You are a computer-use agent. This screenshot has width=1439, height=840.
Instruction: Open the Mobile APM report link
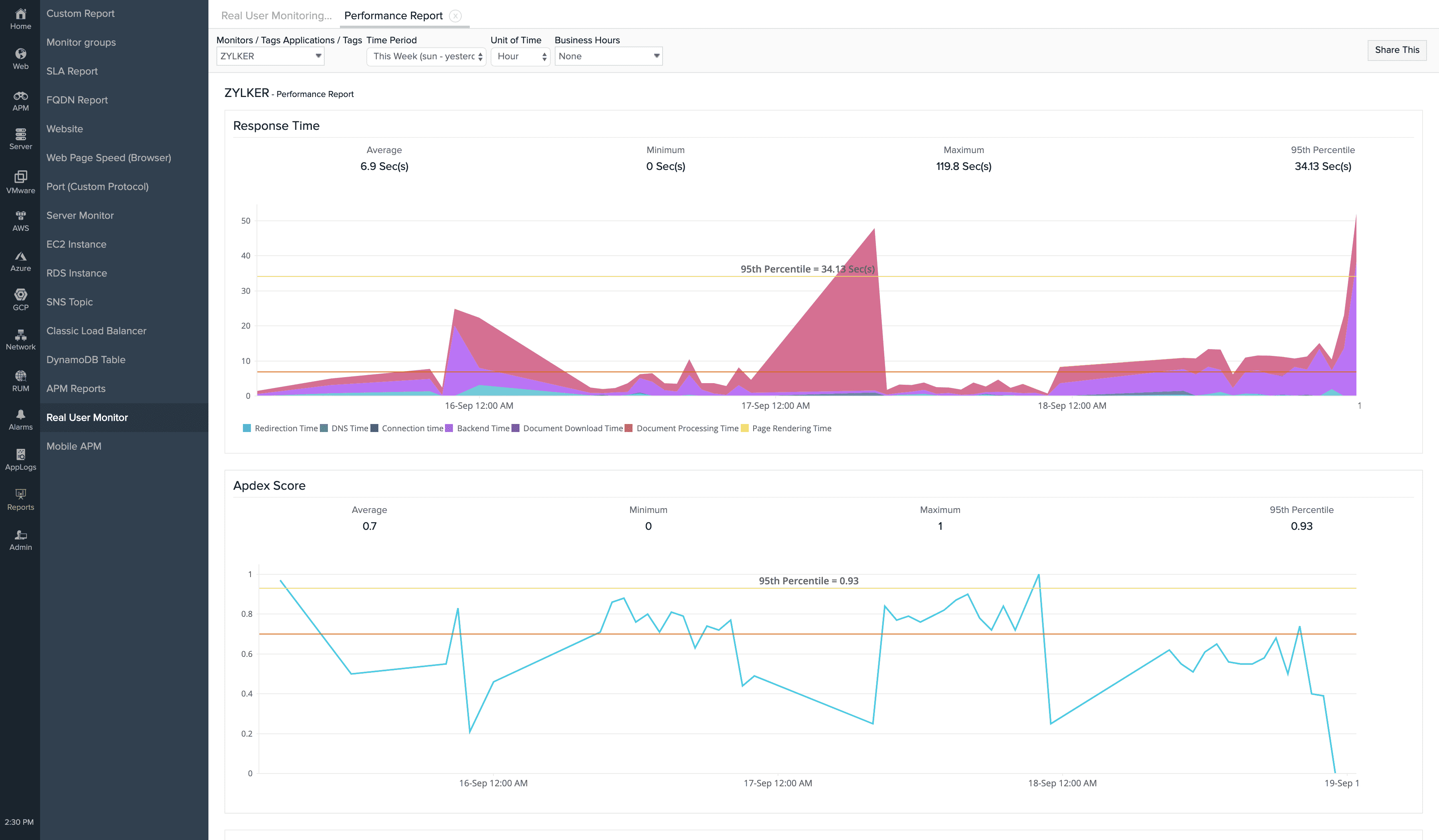[74, 446]
